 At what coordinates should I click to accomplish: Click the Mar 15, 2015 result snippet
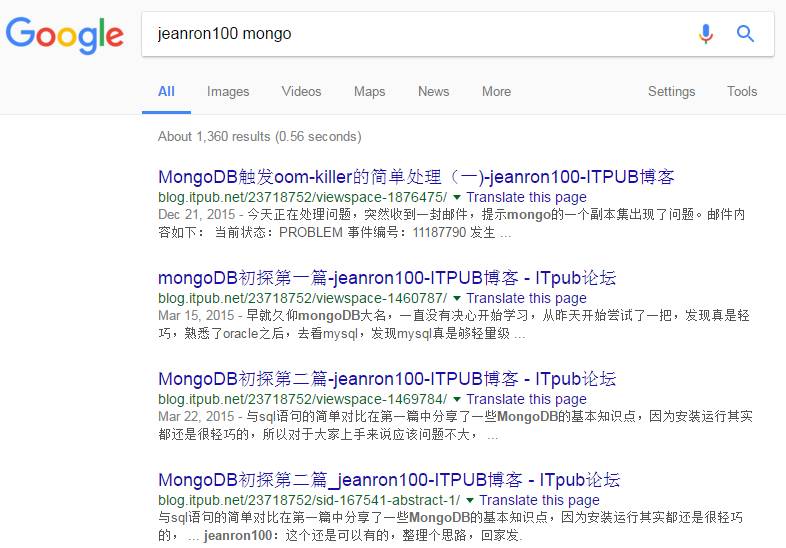coord(454,324)
